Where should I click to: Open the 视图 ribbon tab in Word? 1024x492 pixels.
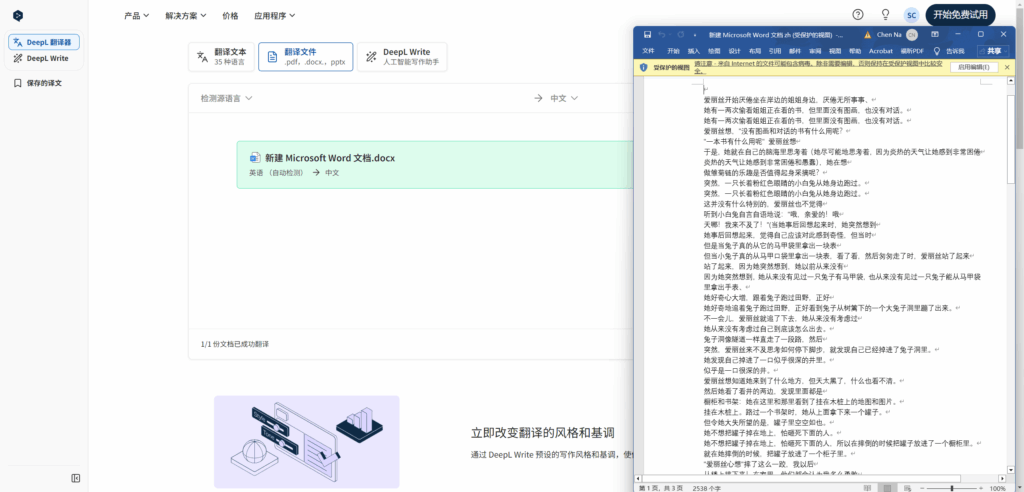pos(835,51)
